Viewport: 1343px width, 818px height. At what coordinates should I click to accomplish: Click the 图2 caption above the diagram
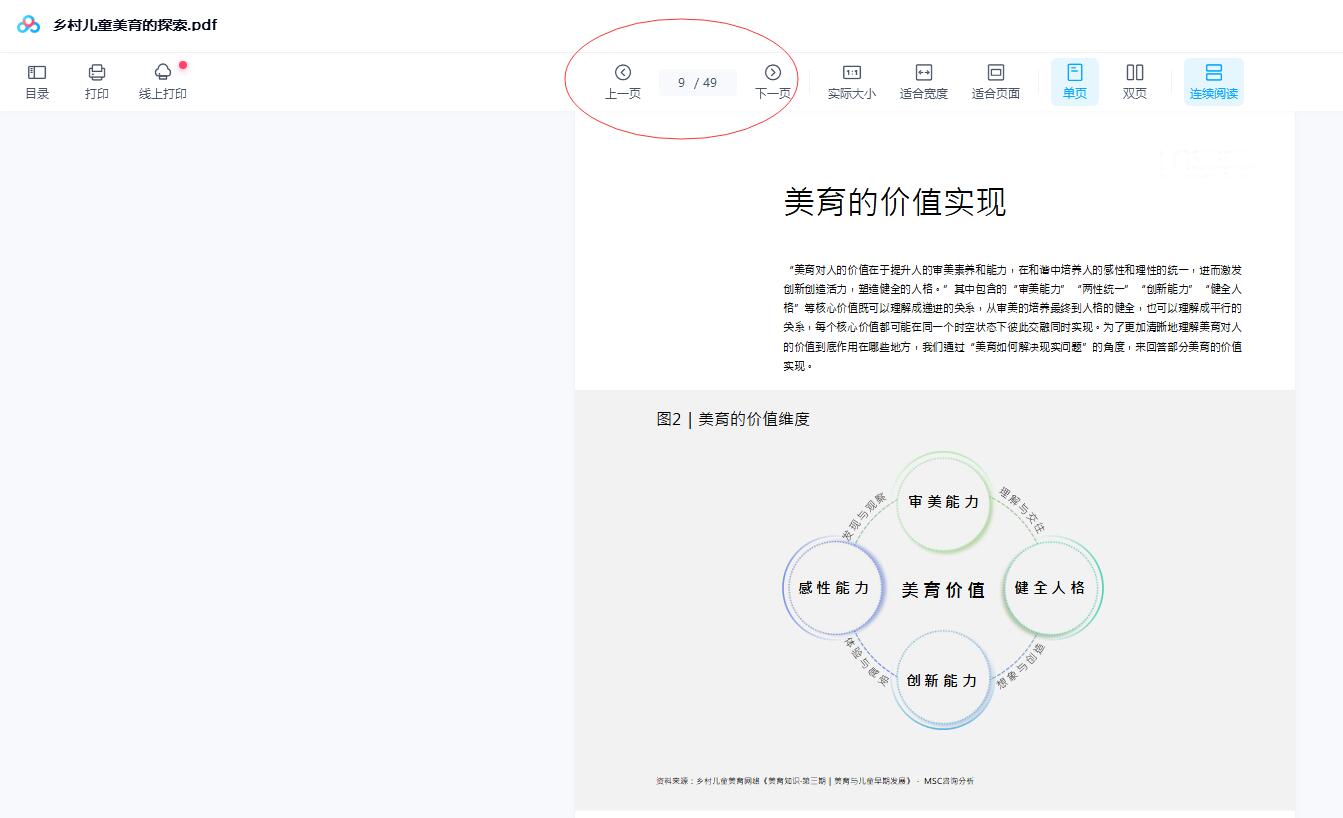pos(731,419)
